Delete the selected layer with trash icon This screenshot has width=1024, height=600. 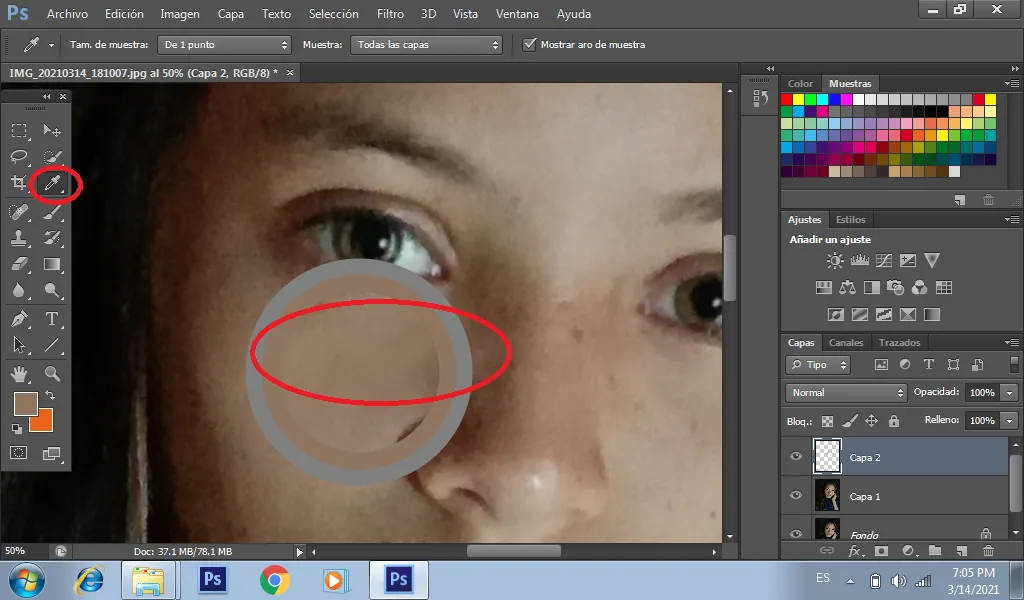point(989,551)
